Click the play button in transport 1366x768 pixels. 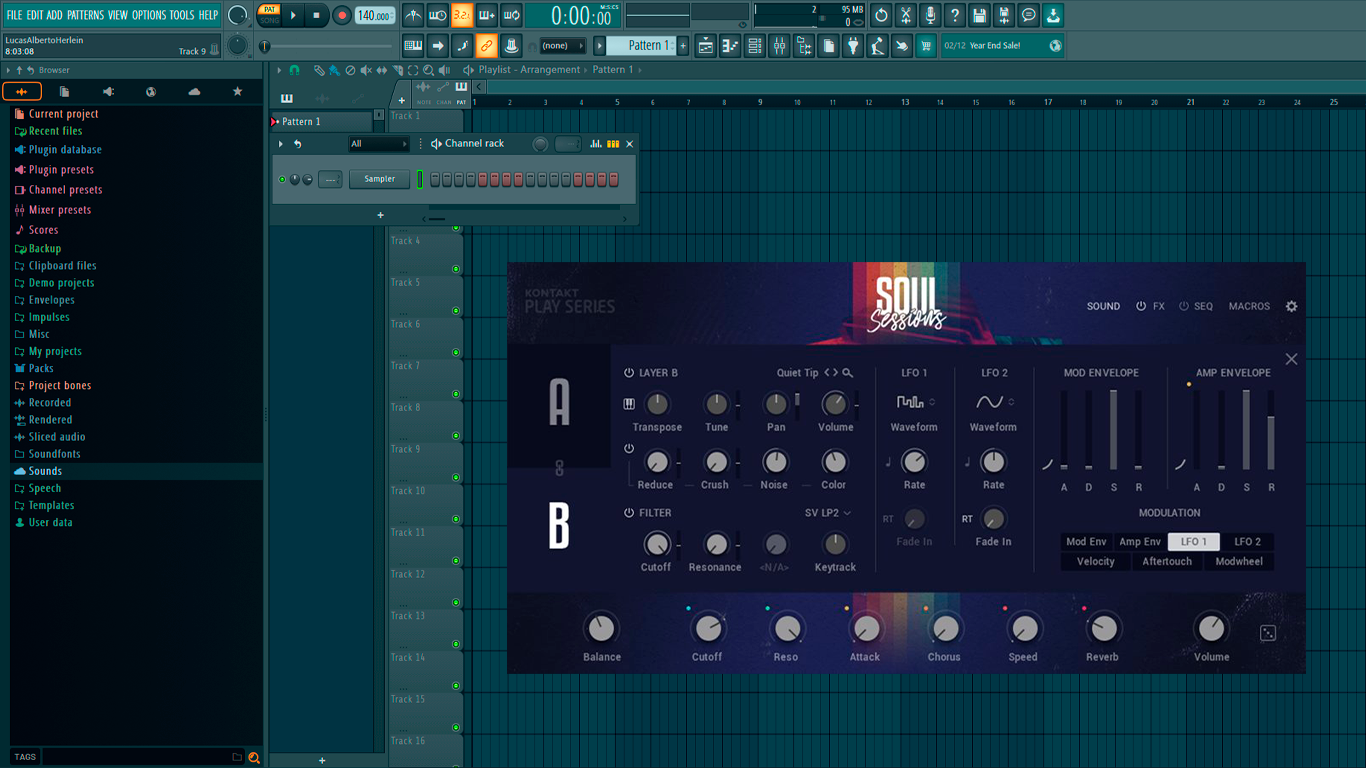coord(293,15)
